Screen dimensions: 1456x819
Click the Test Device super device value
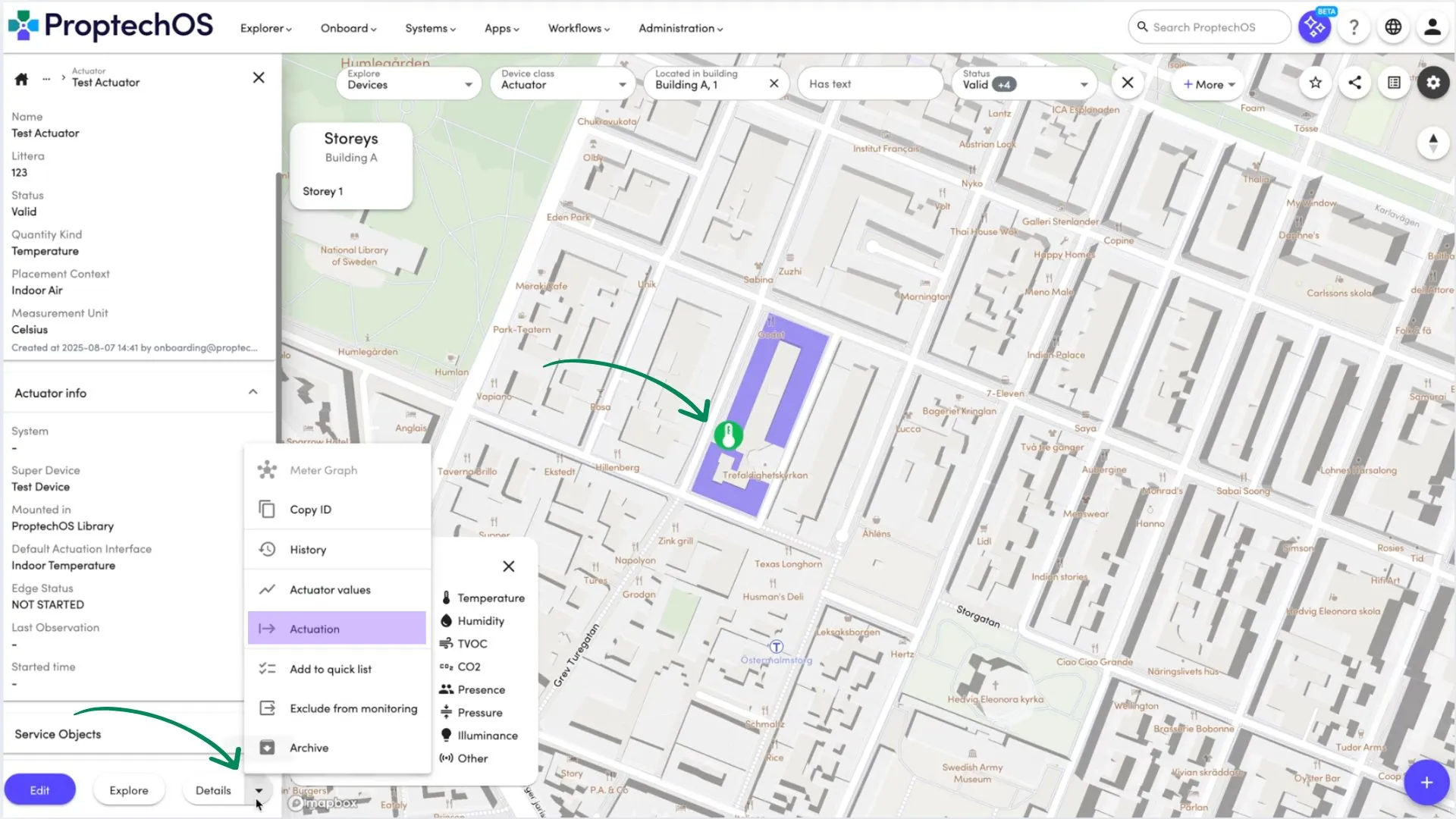pyautogui.click(x=41, y=487)
